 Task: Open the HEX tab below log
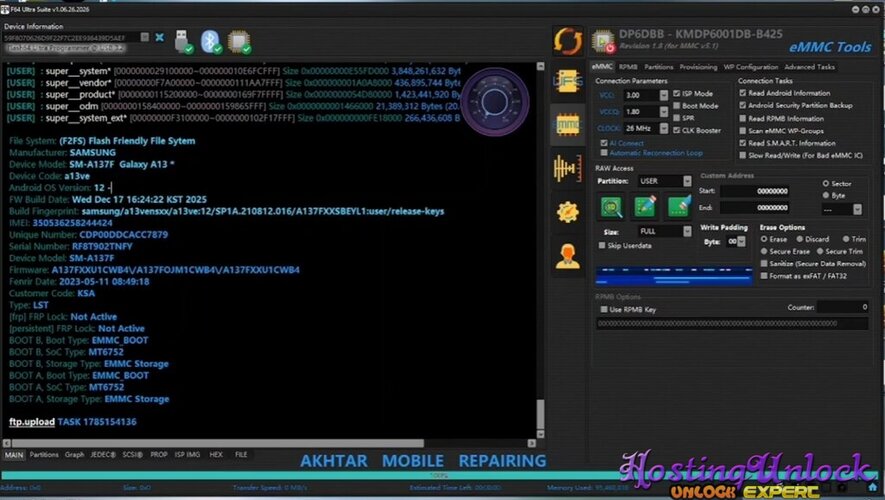point(216,454)
